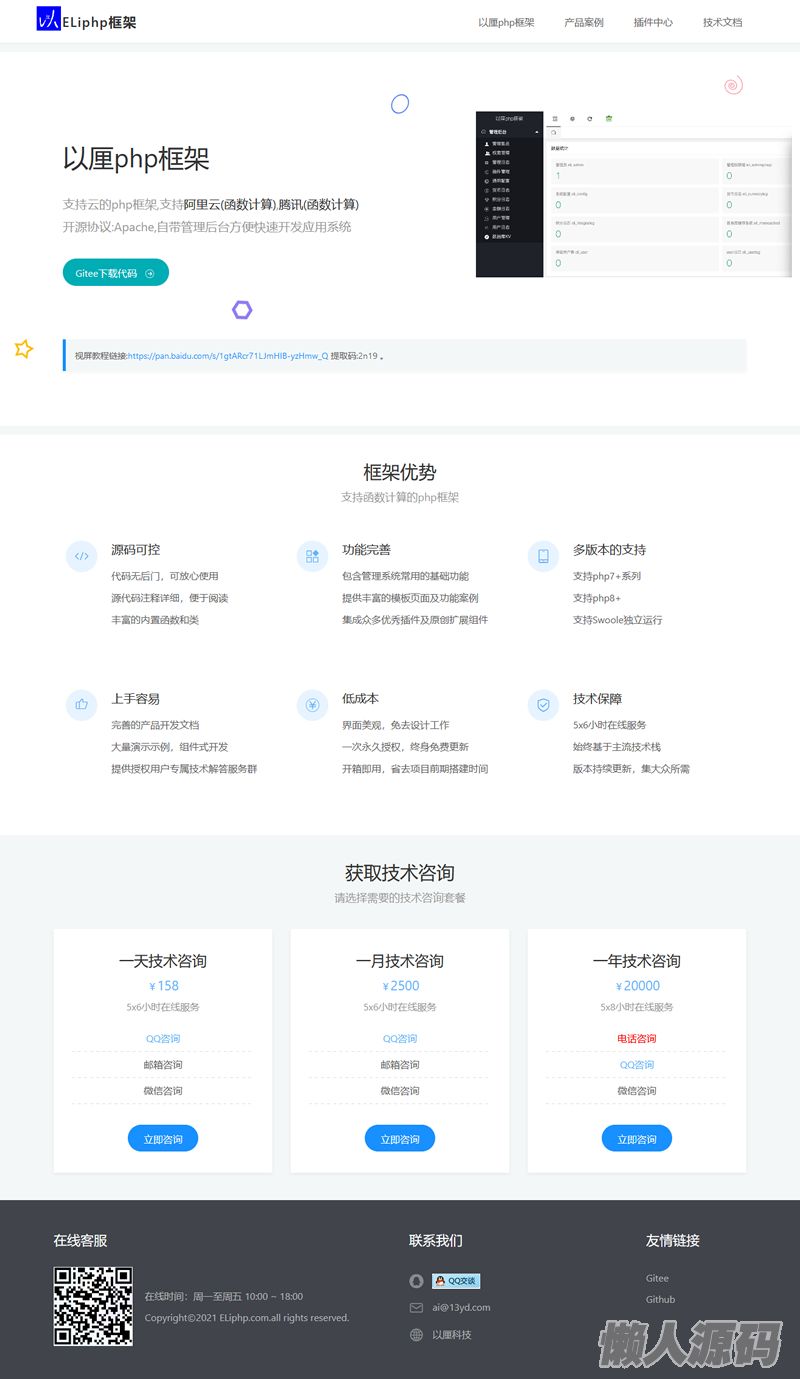Click the 低成本 yen icon
Screen dimensions: 800x1379
(x=312, y=705)
